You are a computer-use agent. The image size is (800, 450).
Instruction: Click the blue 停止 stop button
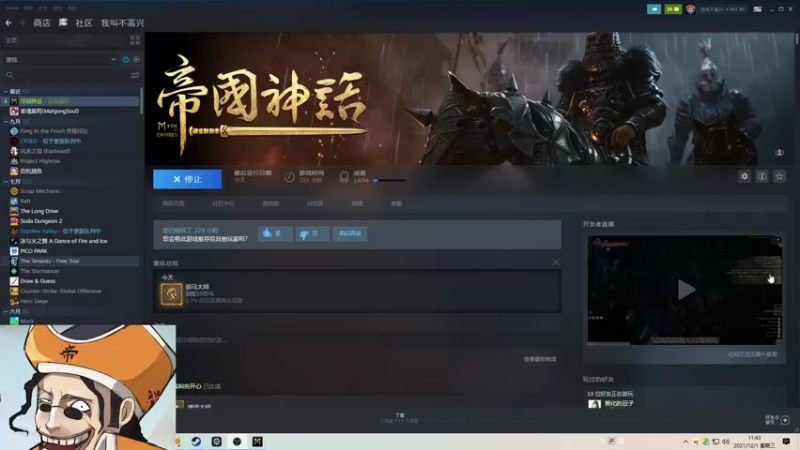pyautogui.click(x=187, y=179)
